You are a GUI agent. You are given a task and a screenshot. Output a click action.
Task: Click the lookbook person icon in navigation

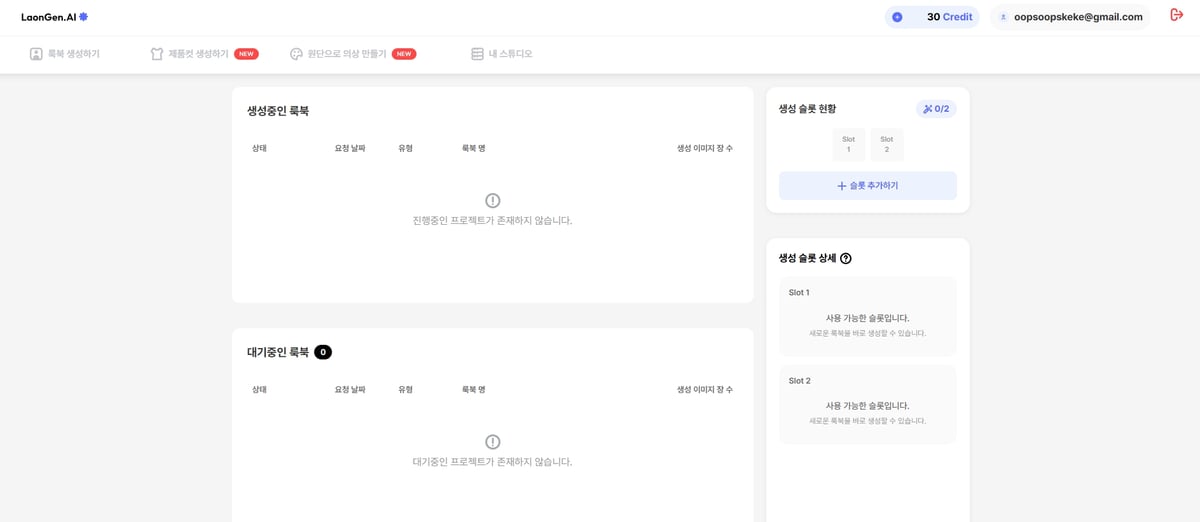coord(36,54)
